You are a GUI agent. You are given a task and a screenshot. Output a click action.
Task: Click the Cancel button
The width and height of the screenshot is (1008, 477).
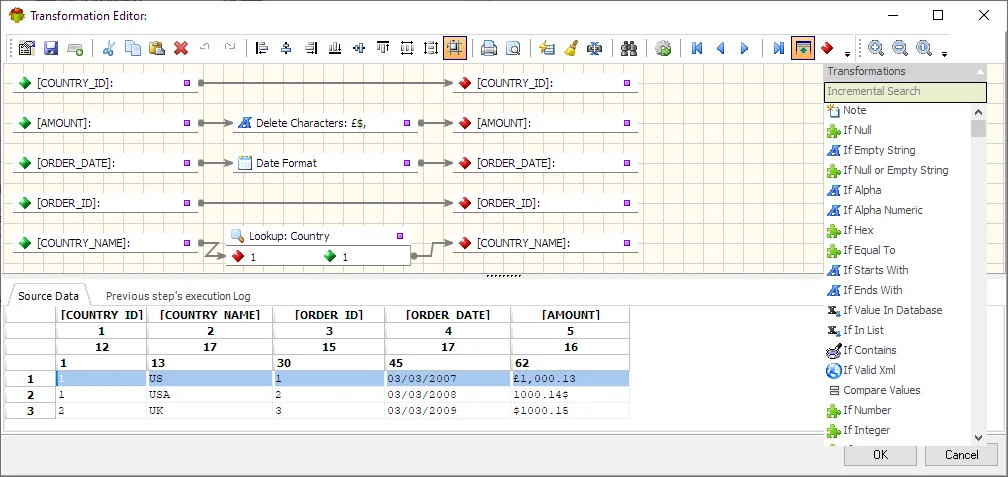(961, 454)
